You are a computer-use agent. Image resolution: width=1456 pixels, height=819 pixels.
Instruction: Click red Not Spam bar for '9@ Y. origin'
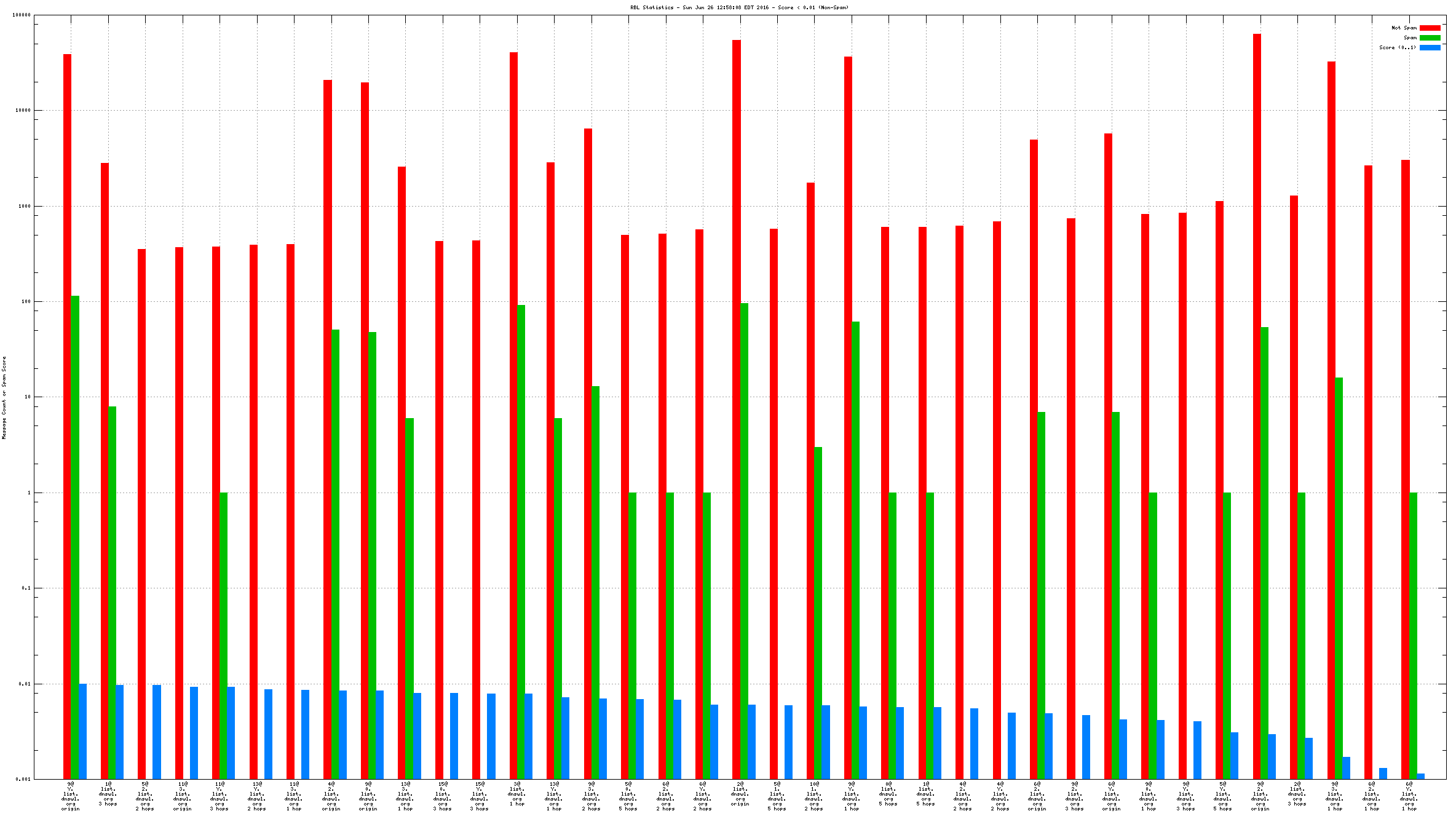click(x=67, y=417)
